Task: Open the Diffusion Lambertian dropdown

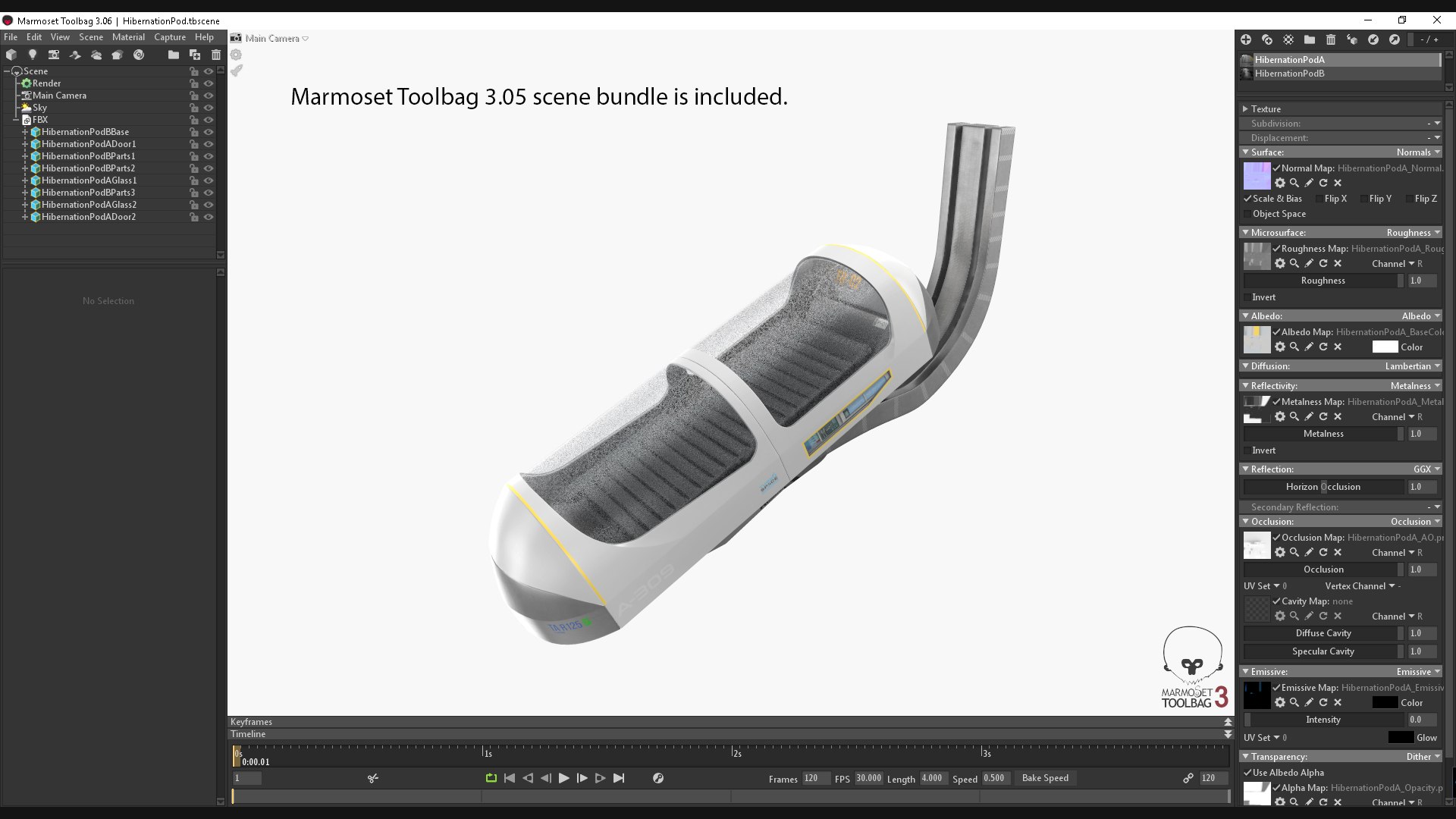Action: point(1413,366)
